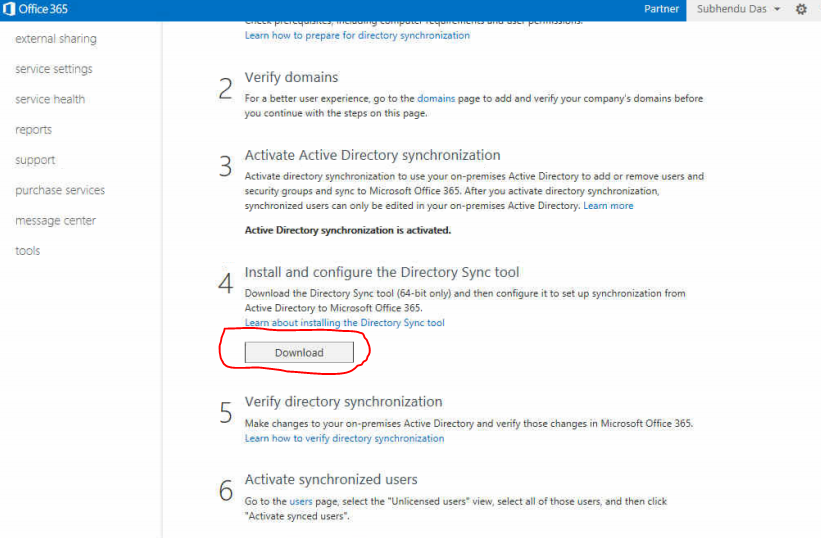Click 'Install and configure the Directory Sync tool' heading
The width and height of the screenshot is (821, 538).
(x=382, y=272)
